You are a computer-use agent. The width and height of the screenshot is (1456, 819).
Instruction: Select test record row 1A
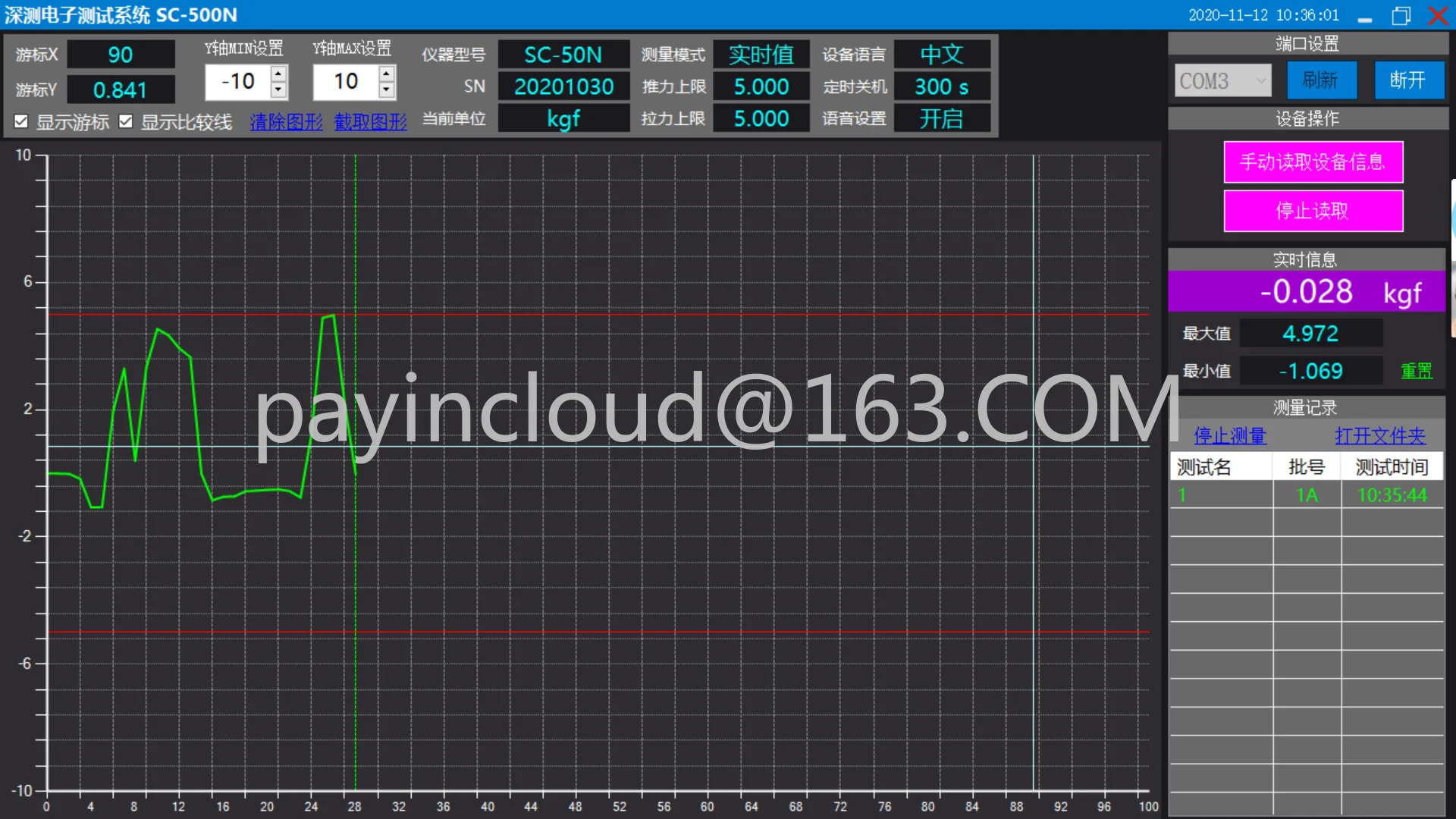click(1306, 495)
